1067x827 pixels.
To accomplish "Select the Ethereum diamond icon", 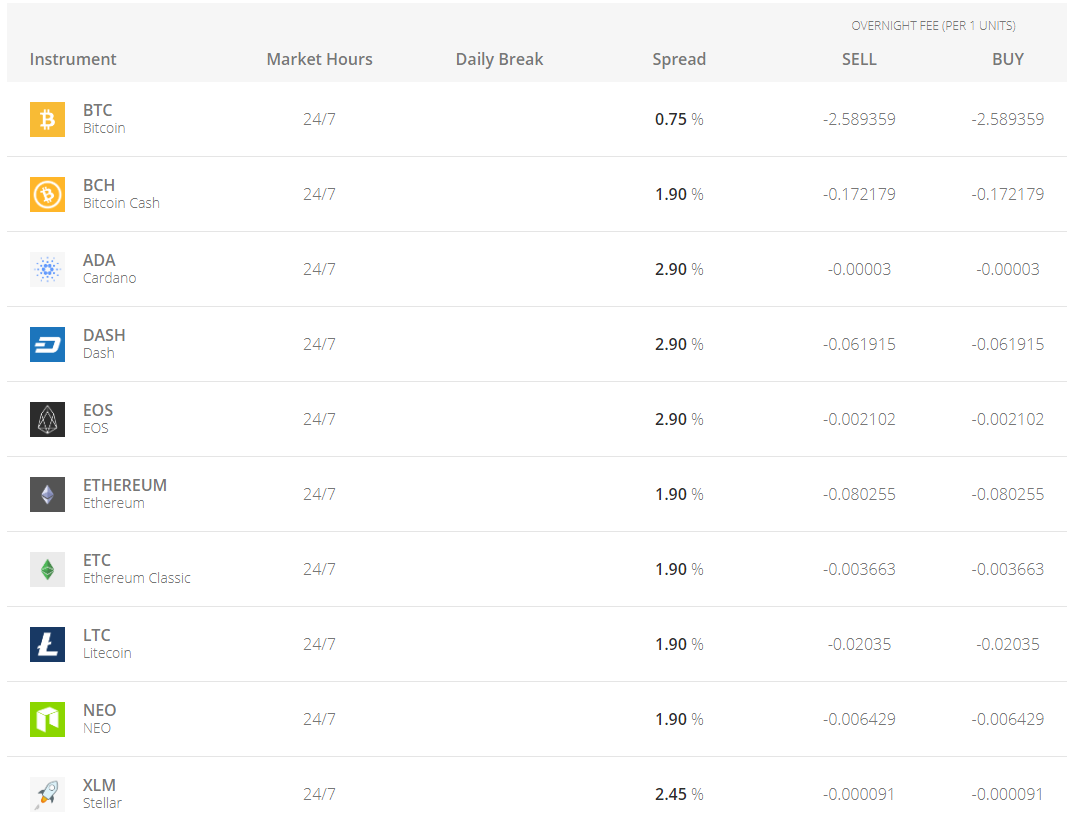I will click(48, 493).
